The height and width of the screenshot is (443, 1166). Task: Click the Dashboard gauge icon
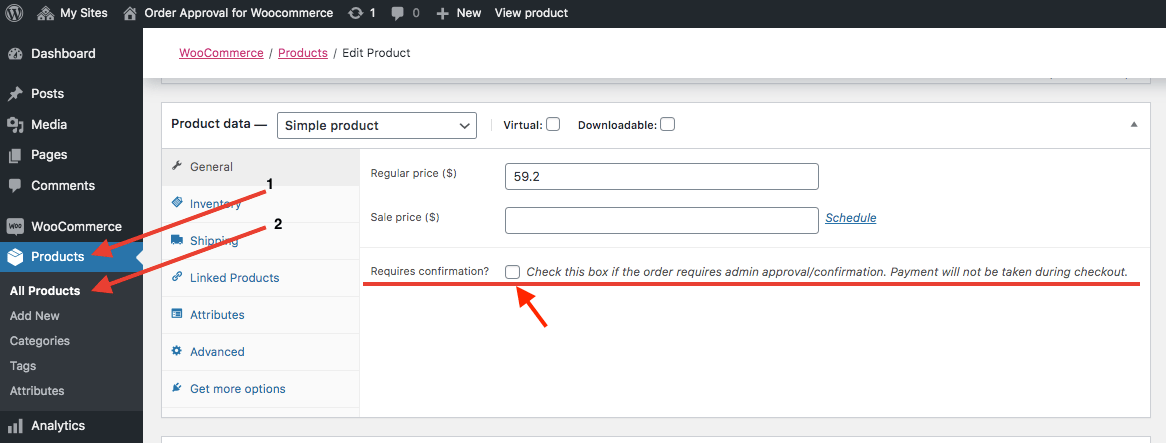point(15,54)
